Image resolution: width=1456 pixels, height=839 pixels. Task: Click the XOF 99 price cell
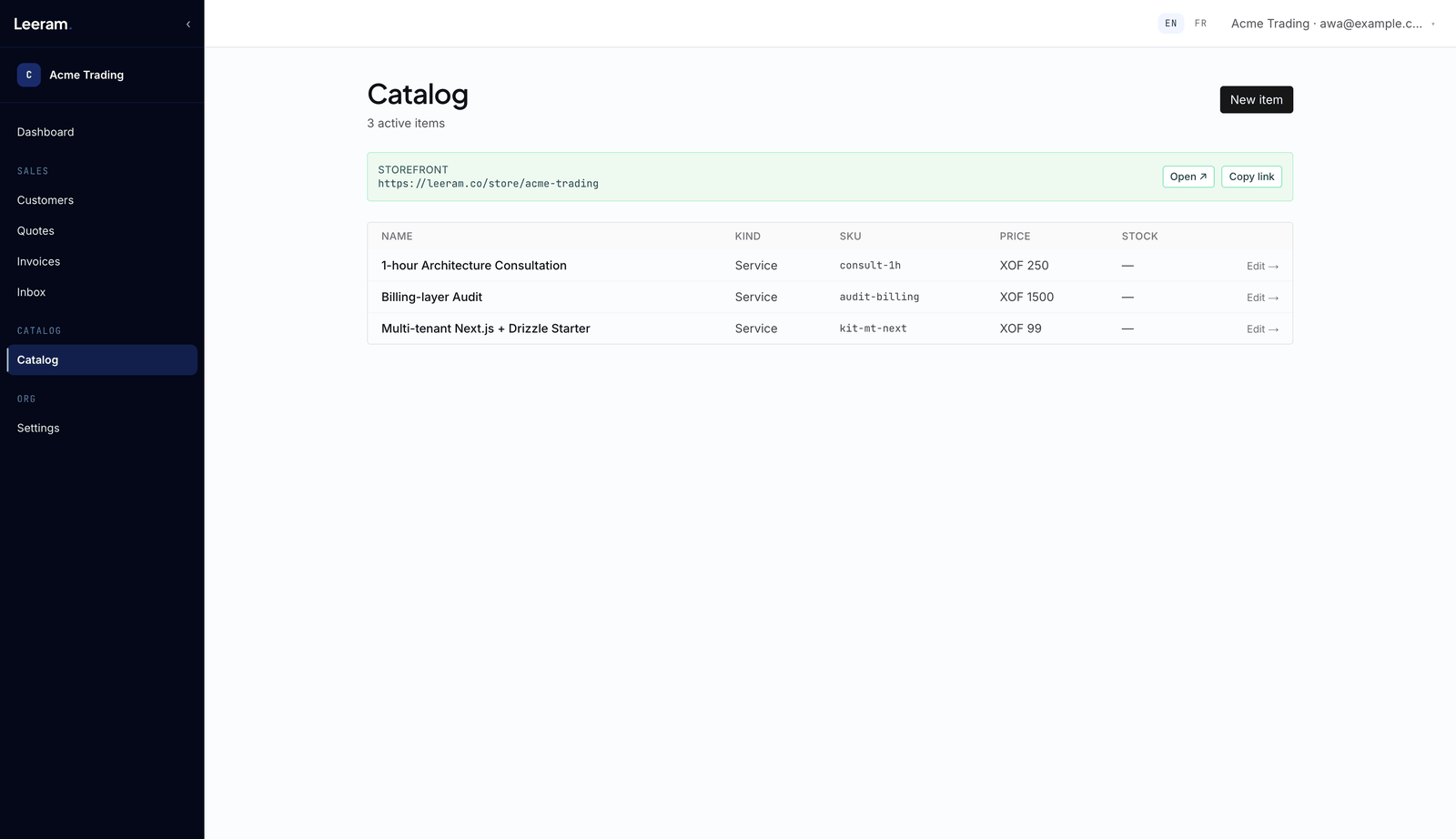[x=1020, y=329]
